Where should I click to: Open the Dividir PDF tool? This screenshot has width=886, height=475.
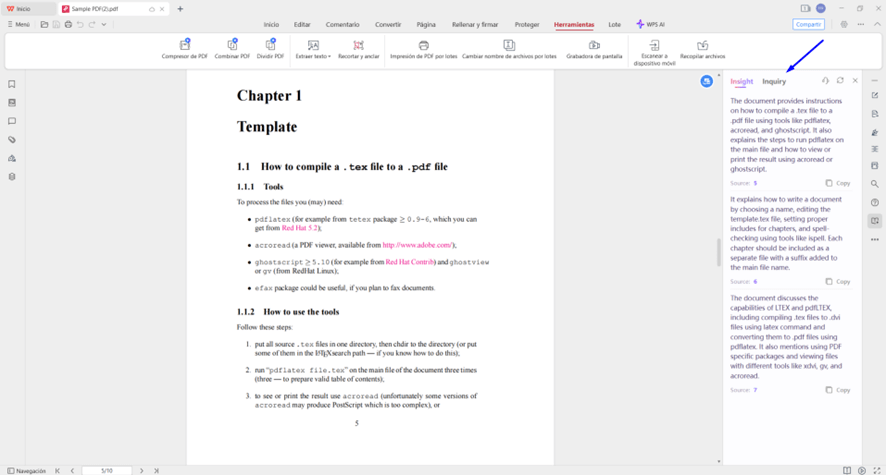pos(270,49)
